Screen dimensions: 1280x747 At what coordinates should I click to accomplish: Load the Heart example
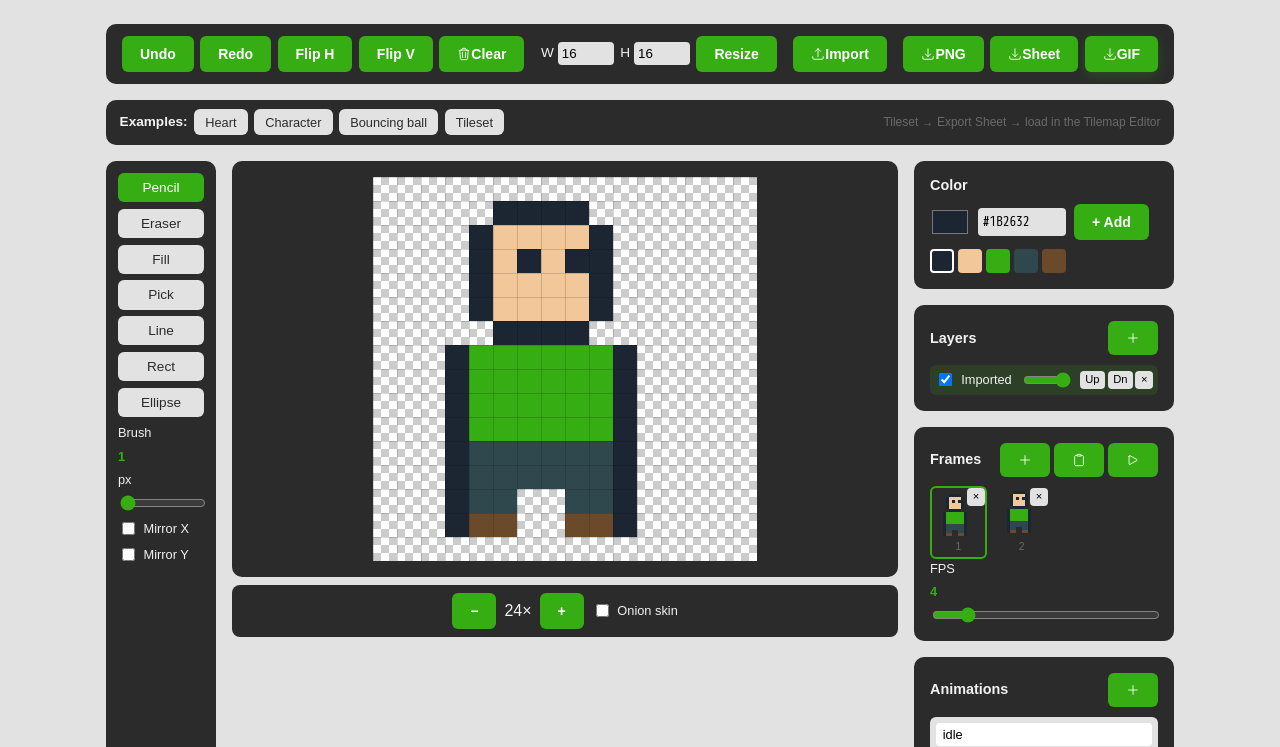pyautogui.click(x=221, y=122)
